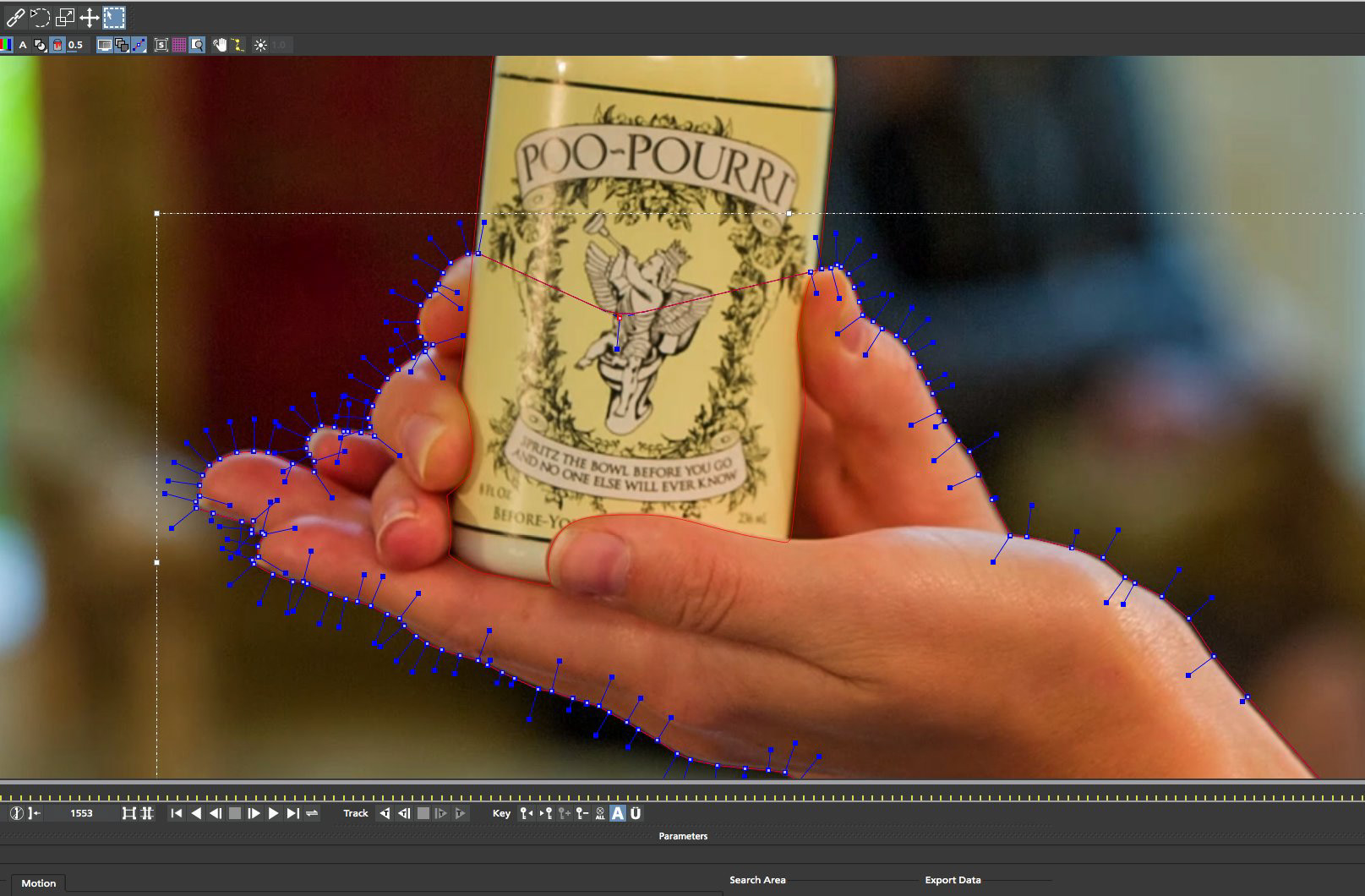Click the reset in/out circular icon
Image resolution: width=1365 pixels, height=896 pixels.
click(16, 813)
